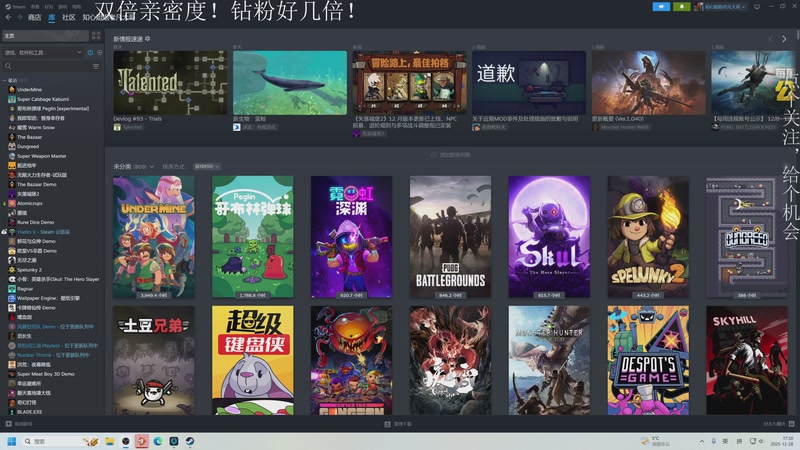This screenshot has height=450, width=800.
Task: Click the 主页 home button in the sidebar
Action: (45, 36)
